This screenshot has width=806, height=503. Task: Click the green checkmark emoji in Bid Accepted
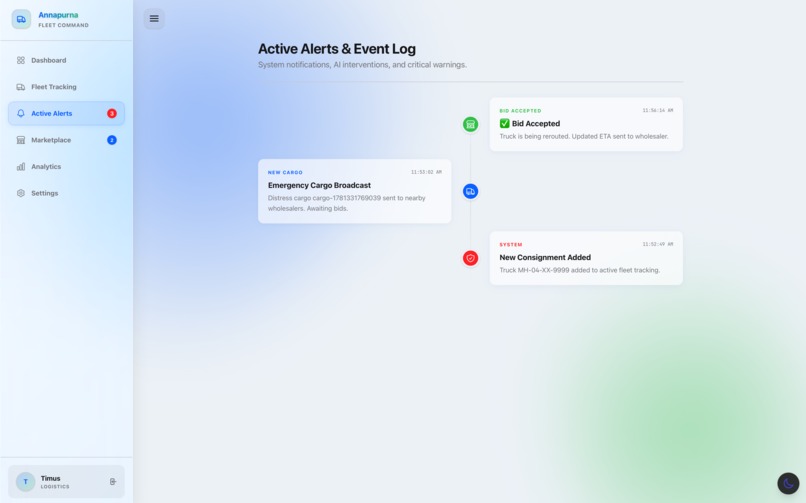point(504,123)
